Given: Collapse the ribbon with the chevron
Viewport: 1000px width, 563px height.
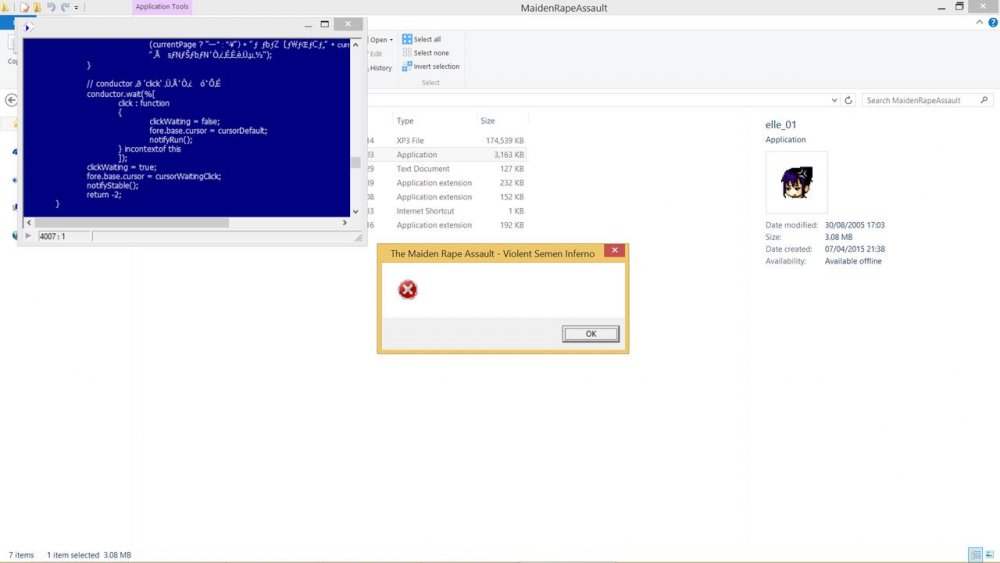Looking at the screenshot, I should coord(979,23).
